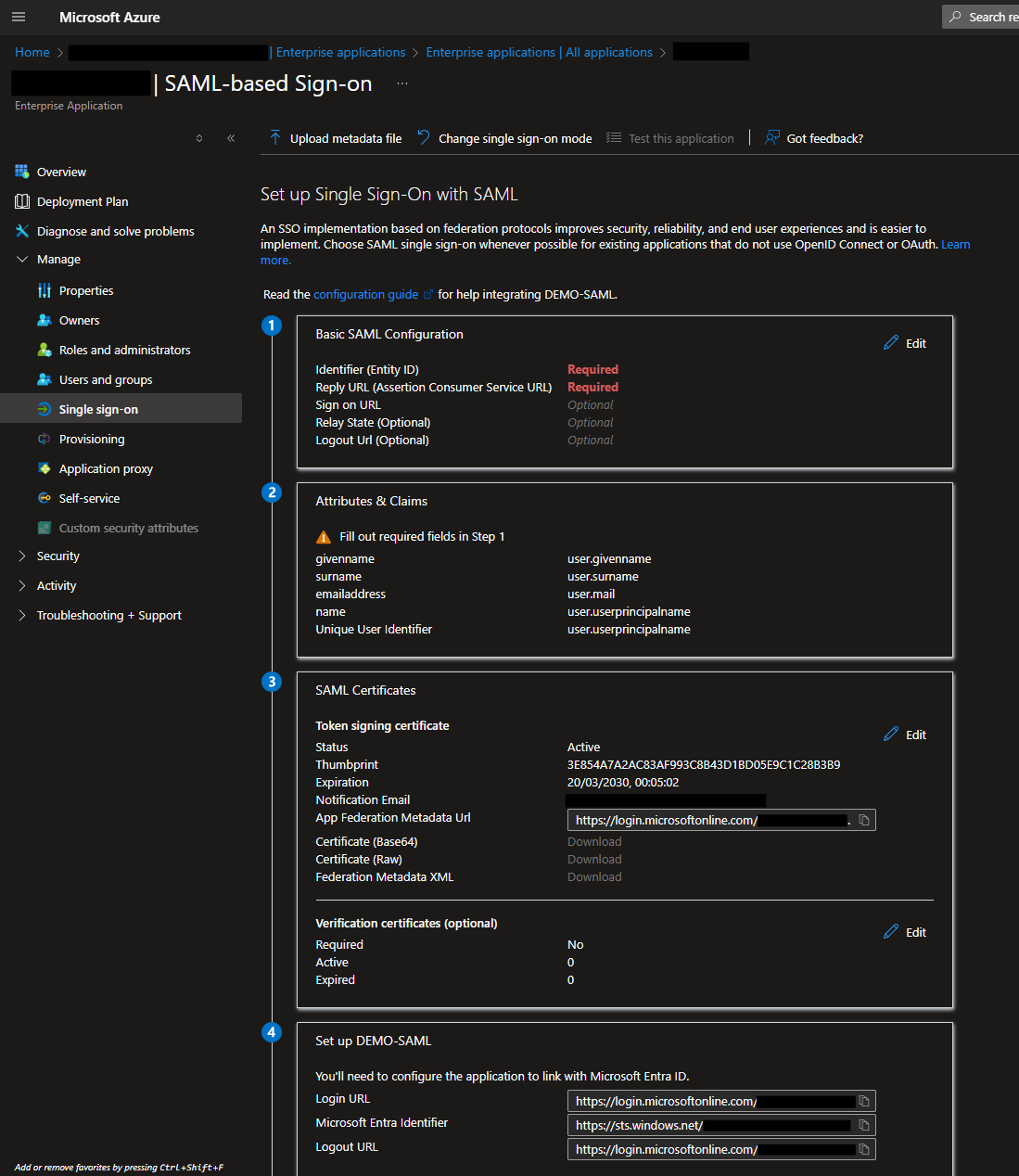Open Enterprise applications breadcrumb
Viewport: 1019px width, 1176px height.
click(340, 52)
